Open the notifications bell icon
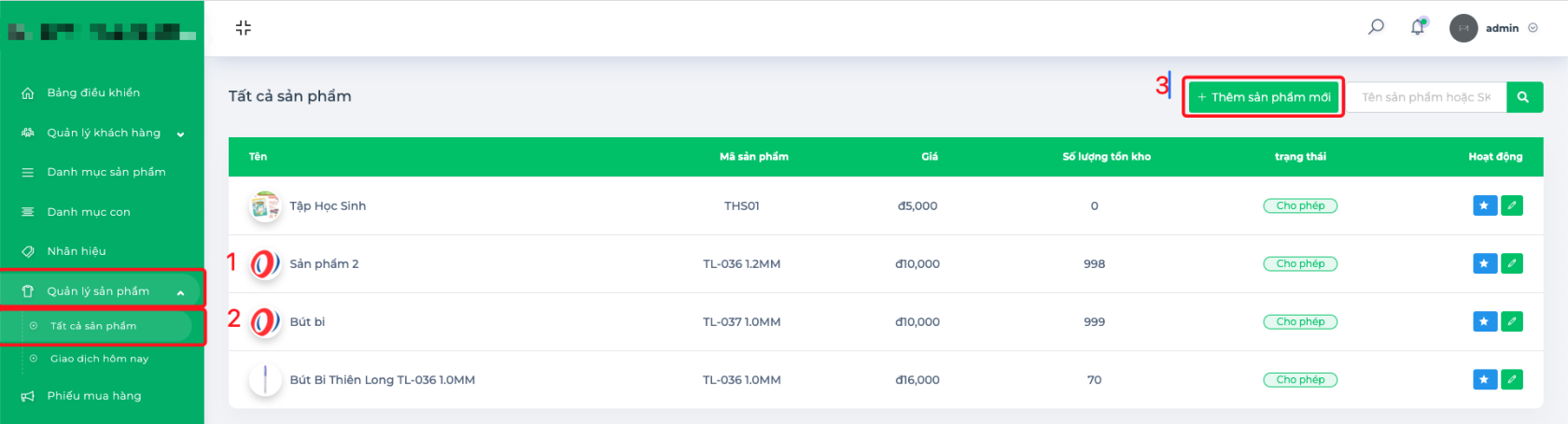Viewport: 1568px width, 424px height. 1418,27
